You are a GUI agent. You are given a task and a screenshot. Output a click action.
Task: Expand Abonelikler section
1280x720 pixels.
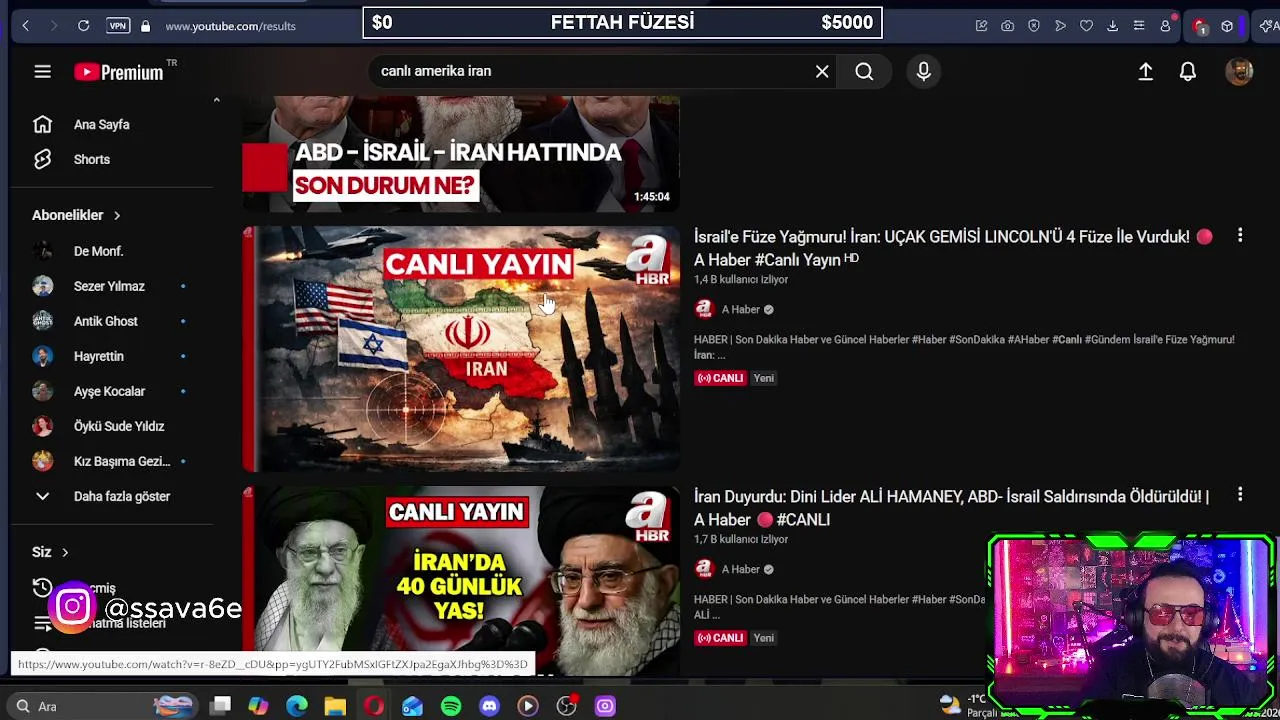76,215
